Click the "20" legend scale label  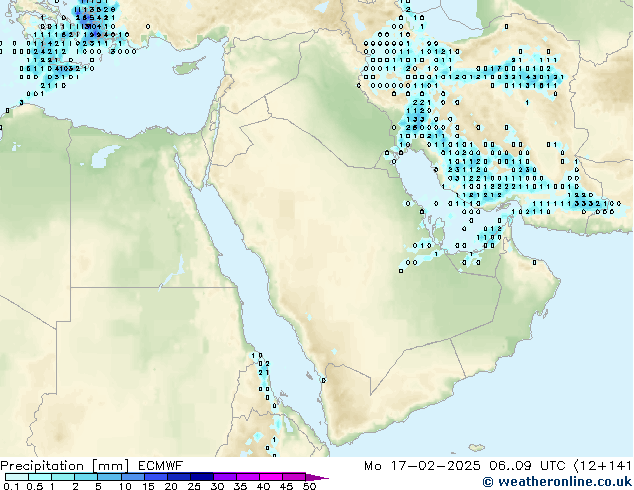pyautogui.click(x=171, y=486)
